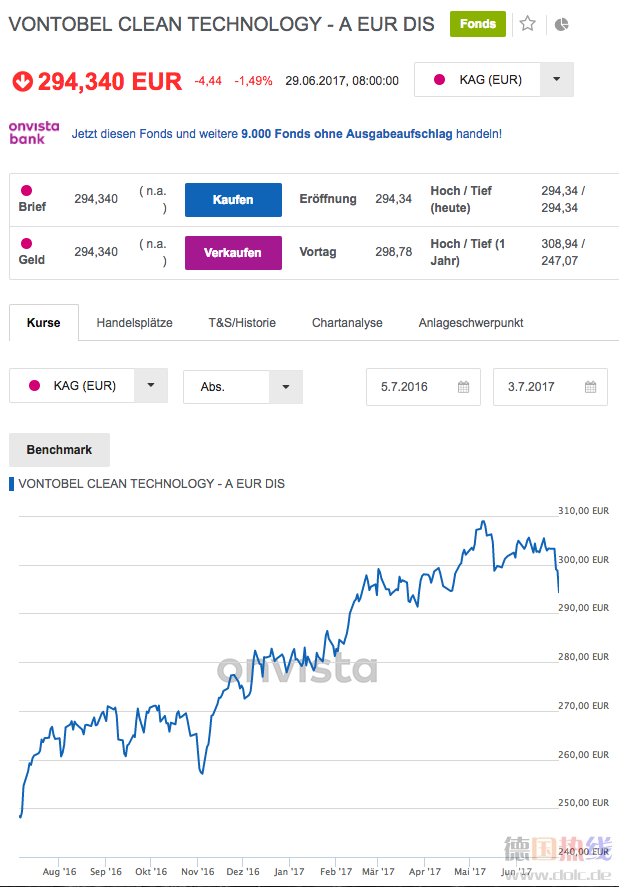Viewport: 619px width, 887px height.
Task: Open KAG (EUR) dropdown below tabs
Action: (x=151, y=385)
